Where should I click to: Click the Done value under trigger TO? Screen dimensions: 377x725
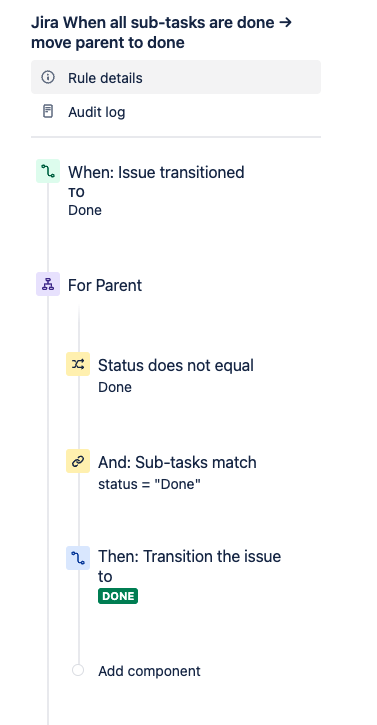click(x=85, y=210)
